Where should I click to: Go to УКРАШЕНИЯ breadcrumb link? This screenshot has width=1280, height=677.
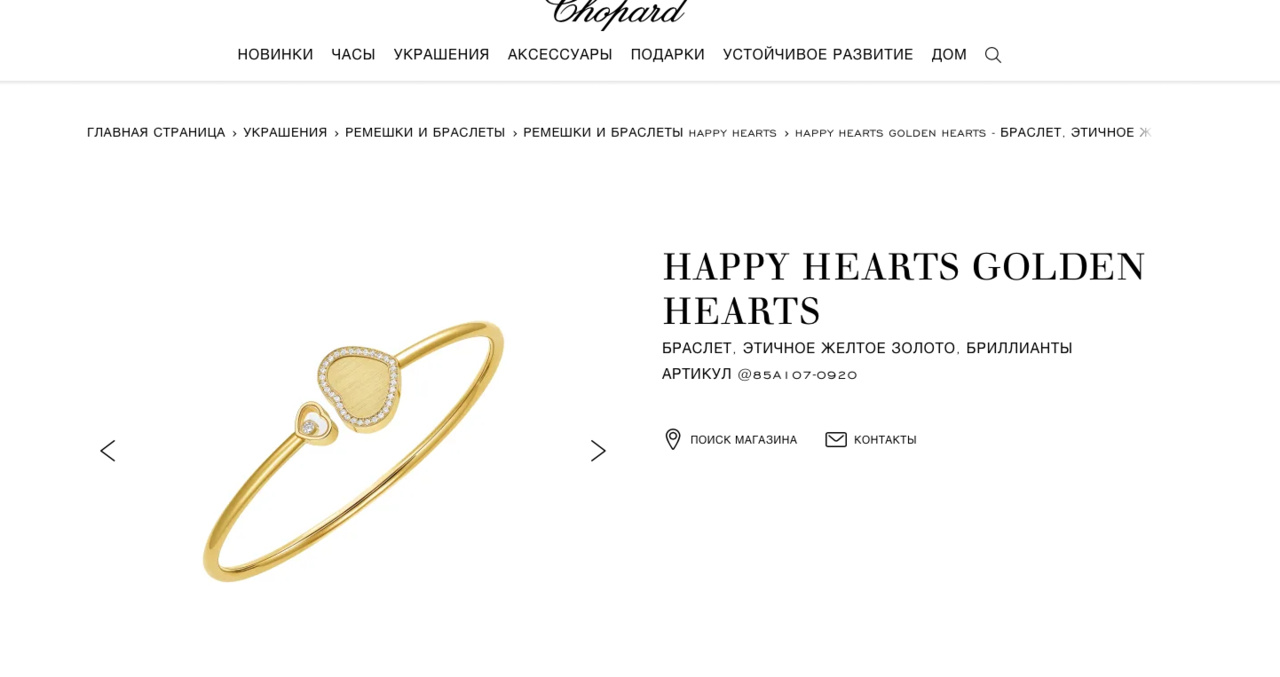point(285,132)
